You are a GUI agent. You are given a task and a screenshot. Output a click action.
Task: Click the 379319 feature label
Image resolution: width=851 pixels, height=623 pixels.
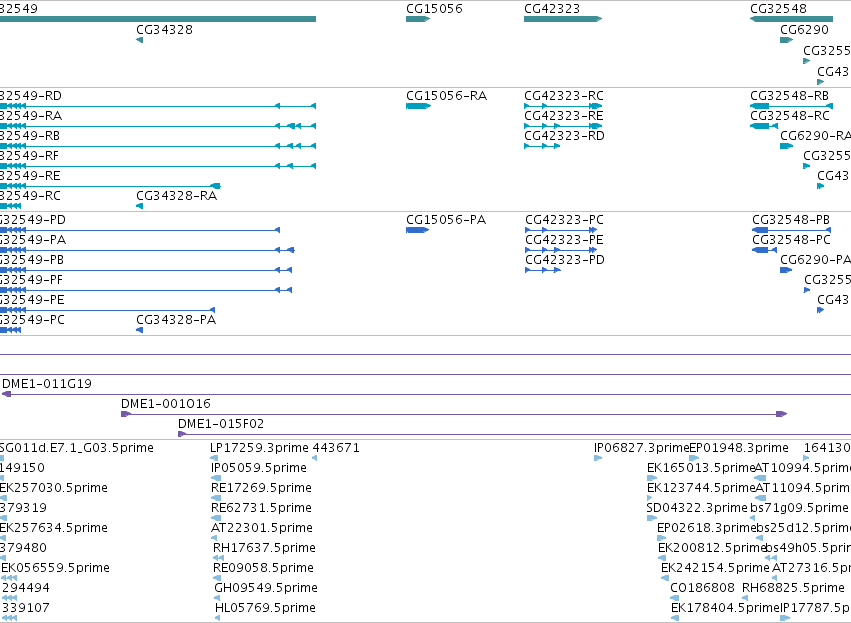[x=23, y=508]
